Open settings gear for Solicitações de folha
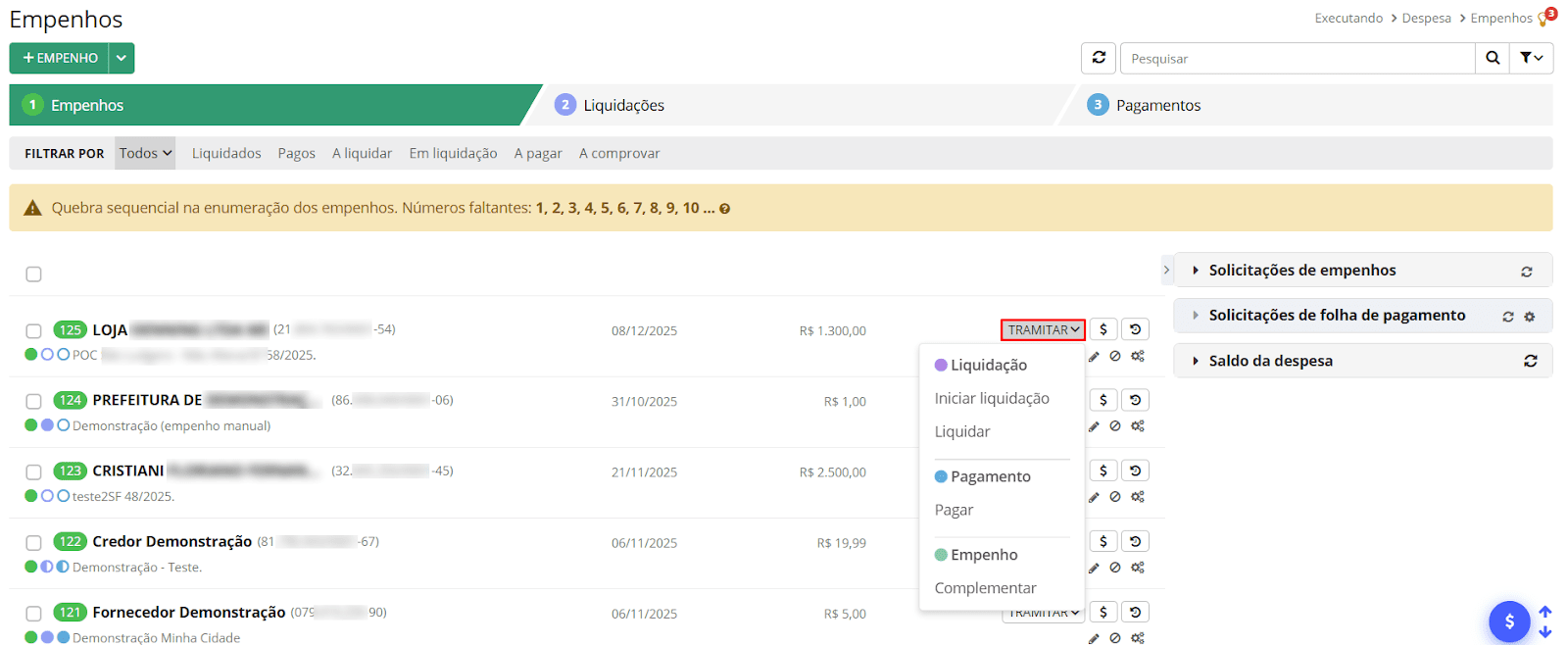 coord(1530,317)
